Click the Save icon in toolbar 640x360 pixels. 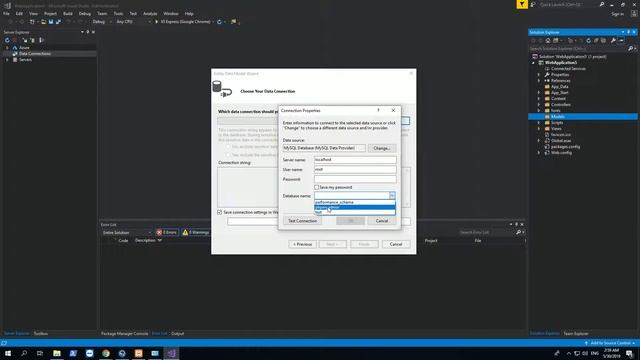point(51,22)
